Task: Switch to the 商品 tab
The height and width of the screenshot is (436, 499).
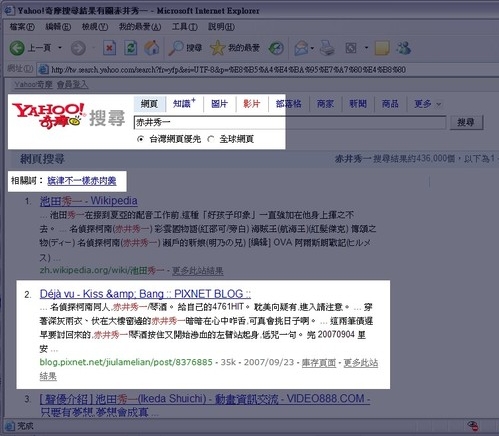Action: pos(390,104)
